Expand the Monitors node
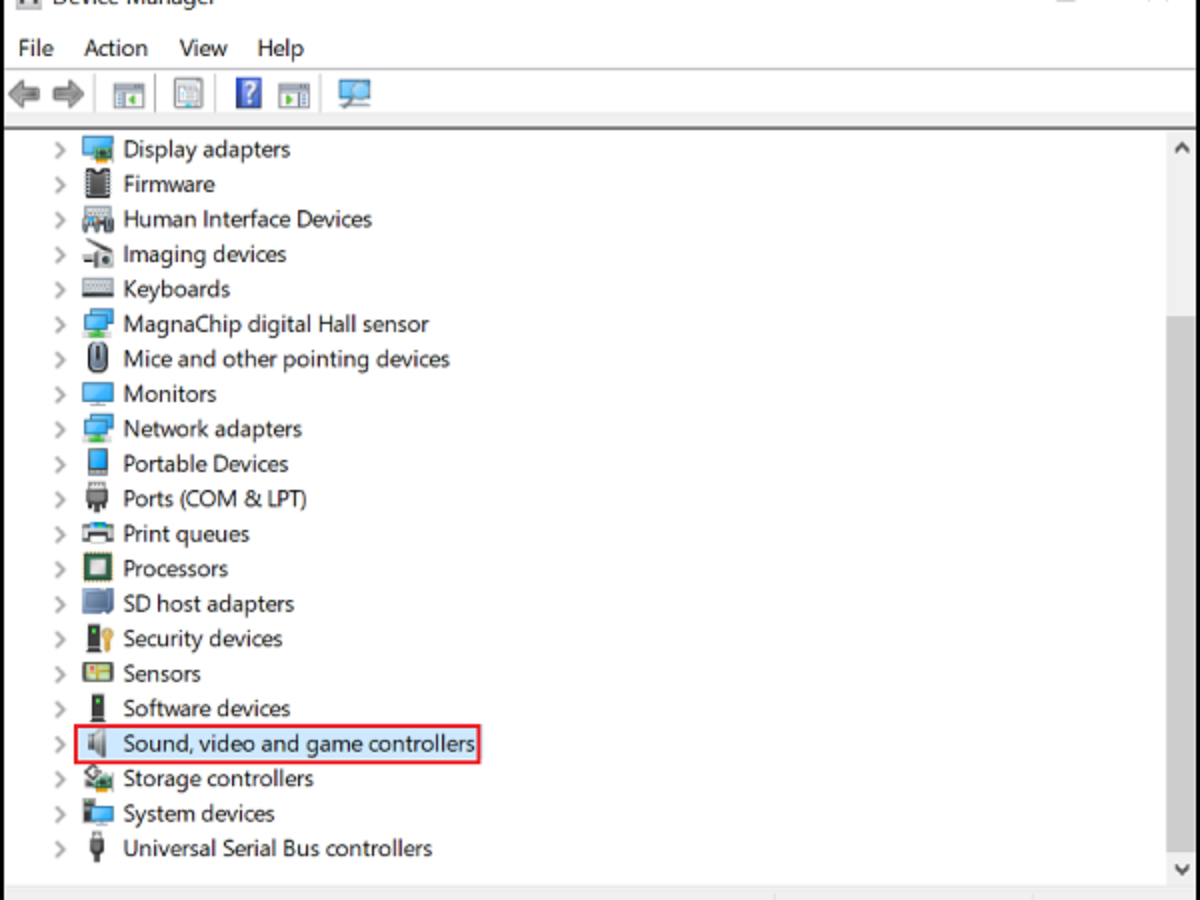This screenshot has height=900, width=1200. click(60, 394)
